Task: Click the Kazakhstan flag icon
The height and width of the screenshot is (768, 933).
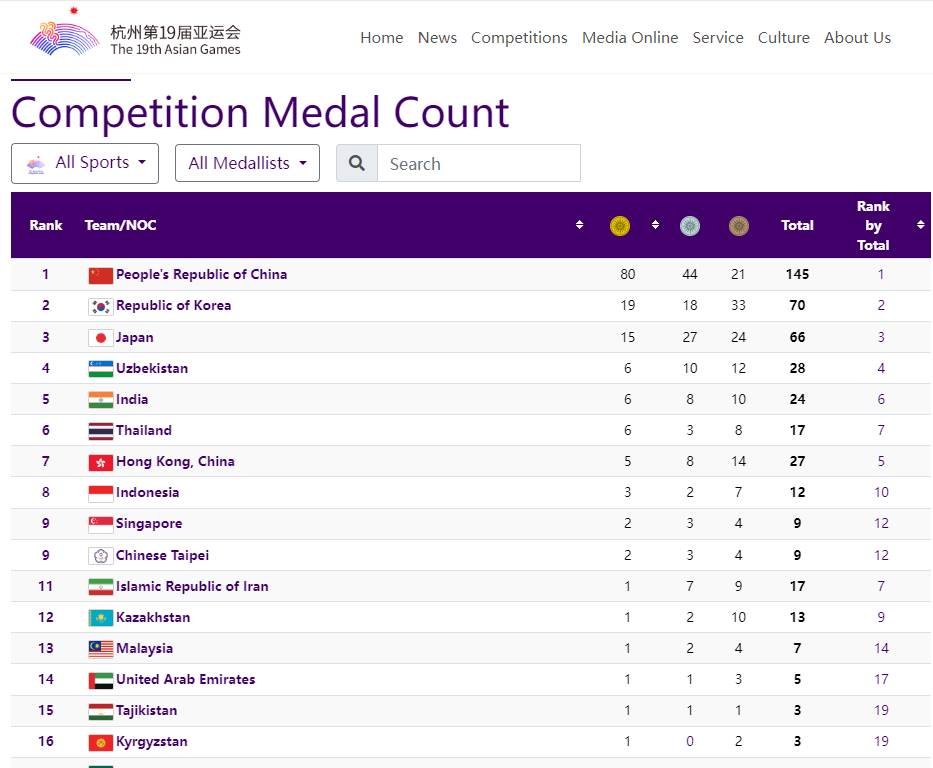Action: pos(100,618)
